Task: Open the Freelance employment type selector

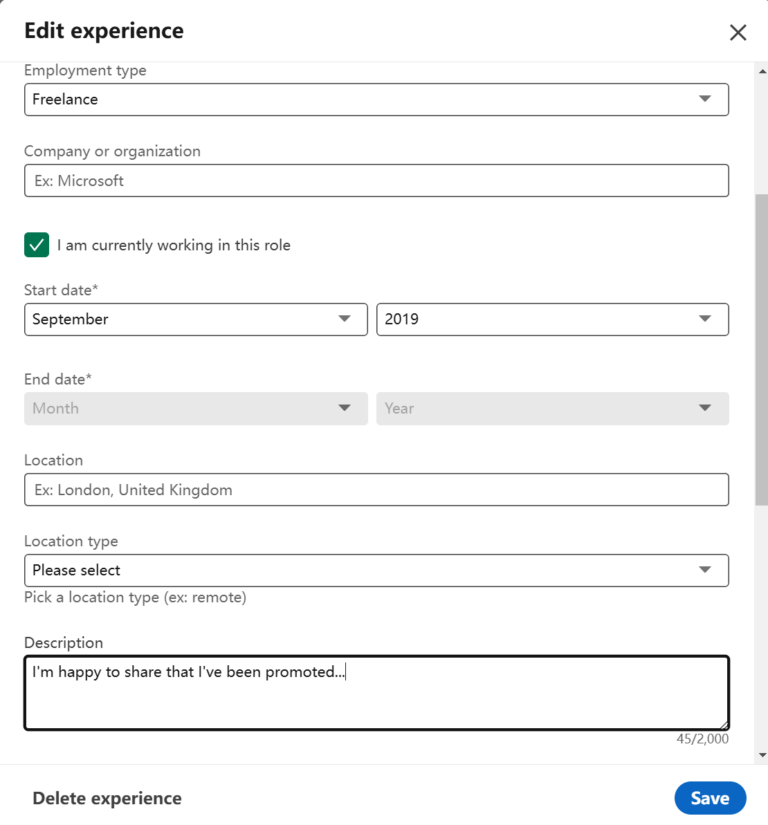Action: pyautogui.click(x=376, y=99)
